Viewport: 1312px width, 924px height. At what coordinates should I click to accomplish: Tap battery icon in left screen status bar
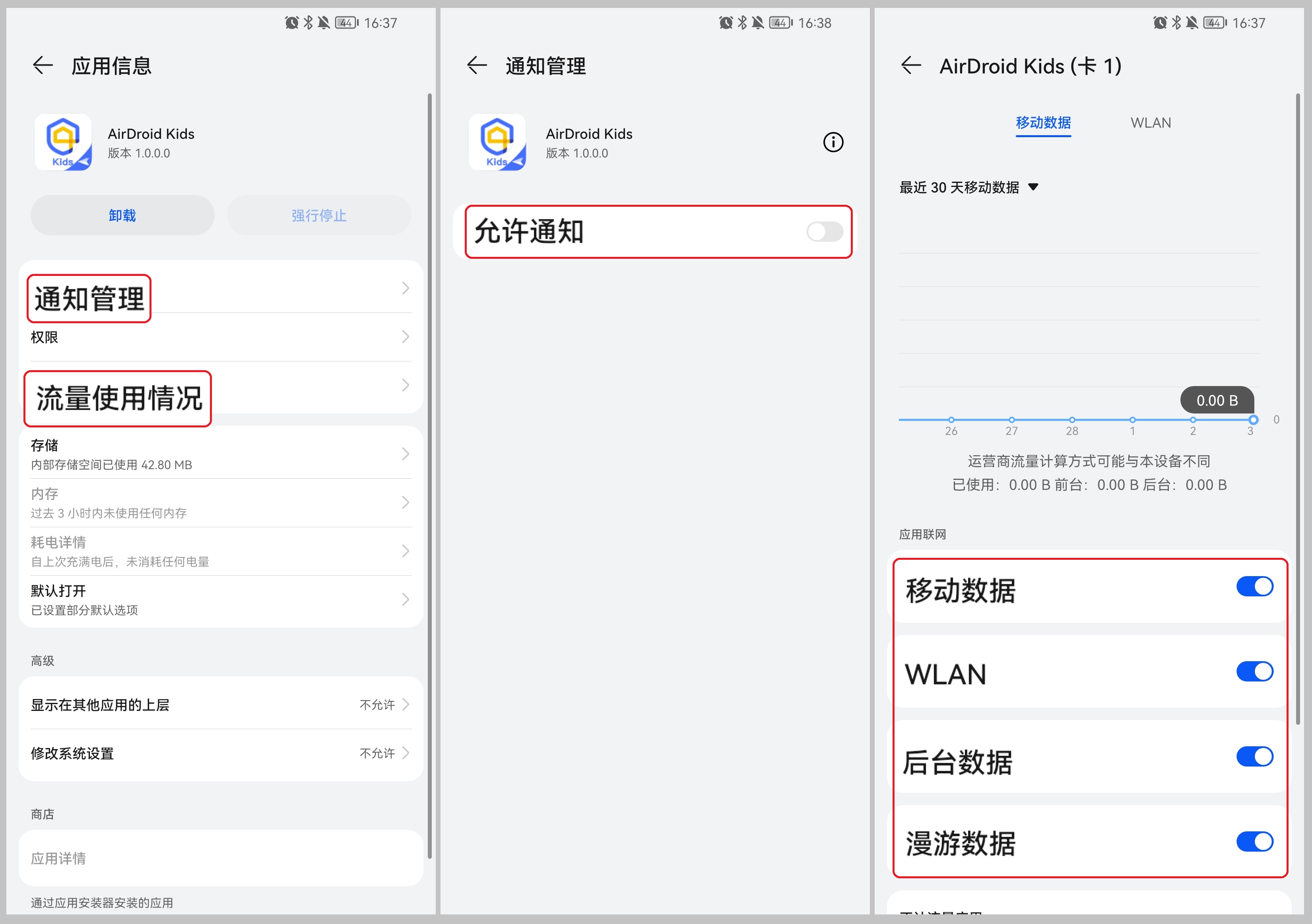[x=347, y=23]
